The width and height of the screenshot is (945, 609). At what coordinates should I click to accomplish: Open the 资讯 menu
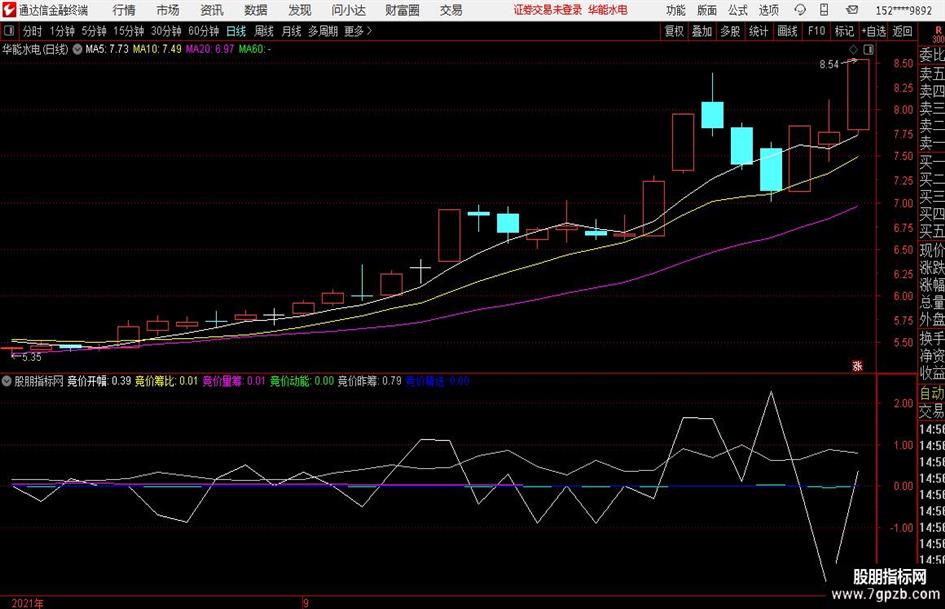[x=212, y=10]
